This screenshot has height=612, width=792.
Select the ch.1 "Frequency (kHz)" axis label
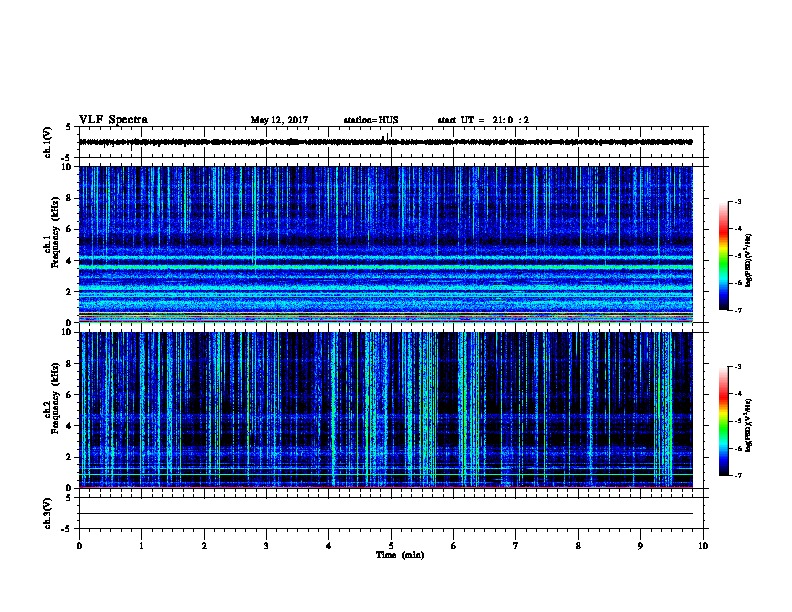[55, 232]
